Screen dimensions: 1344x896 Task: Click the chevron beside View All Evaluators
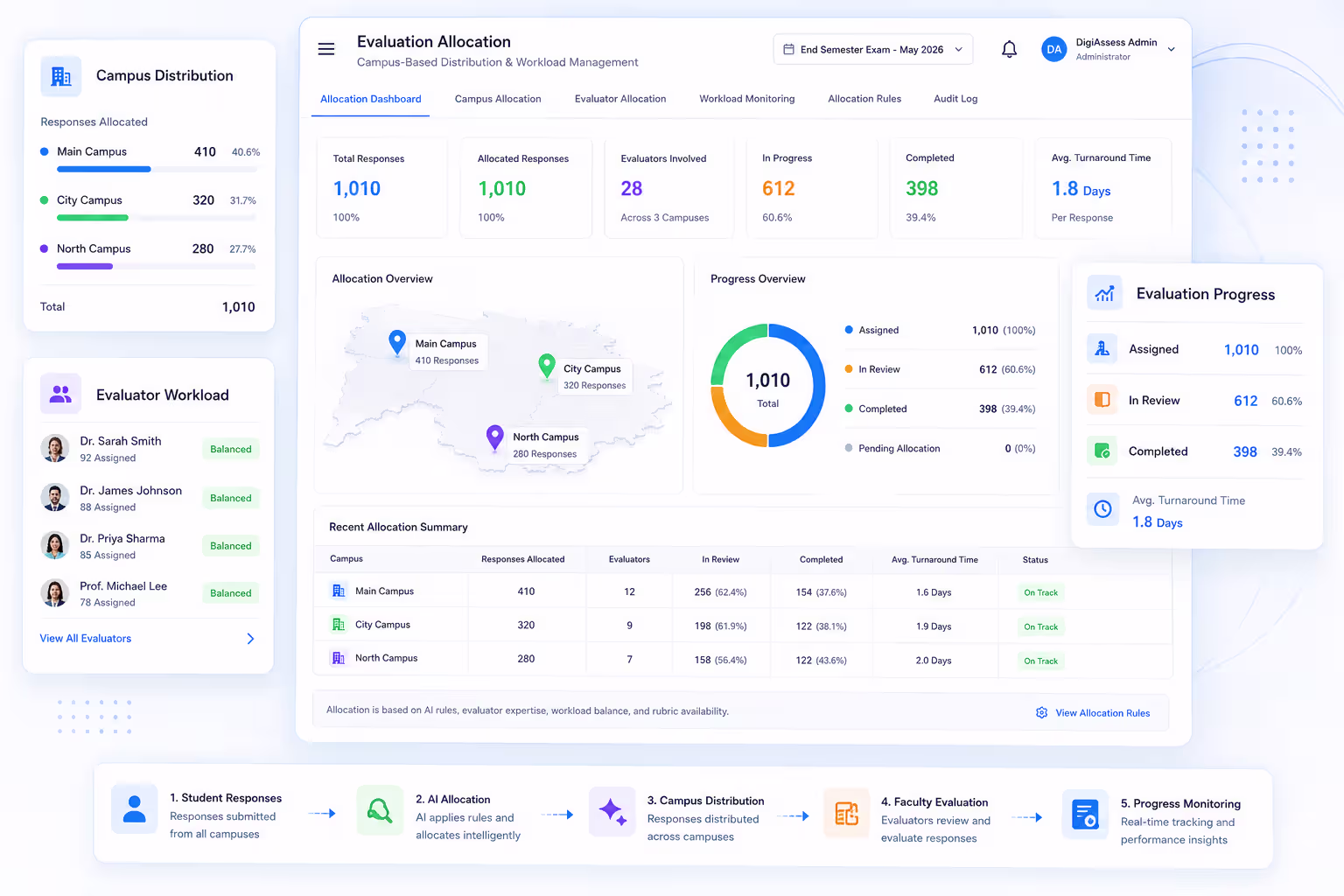(250, 639)
